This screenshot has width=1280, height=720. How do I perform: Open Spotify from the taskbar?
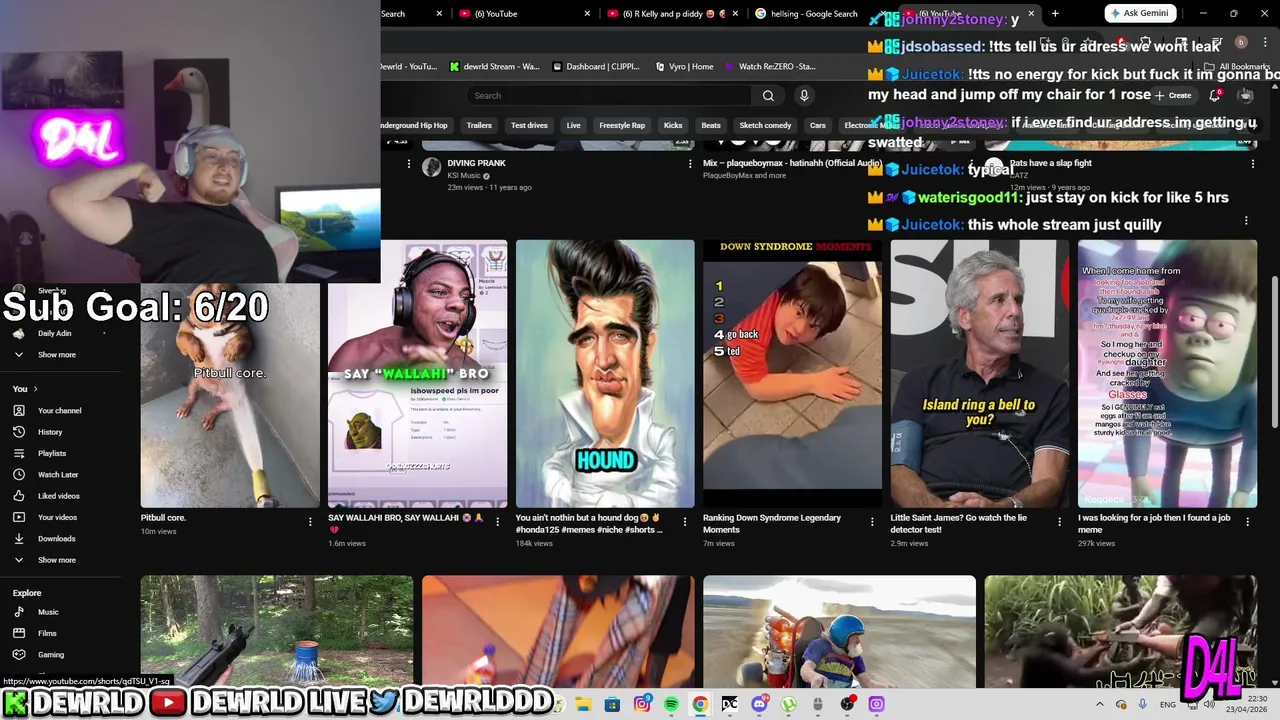pyautogui.click(x=671, y=705)
